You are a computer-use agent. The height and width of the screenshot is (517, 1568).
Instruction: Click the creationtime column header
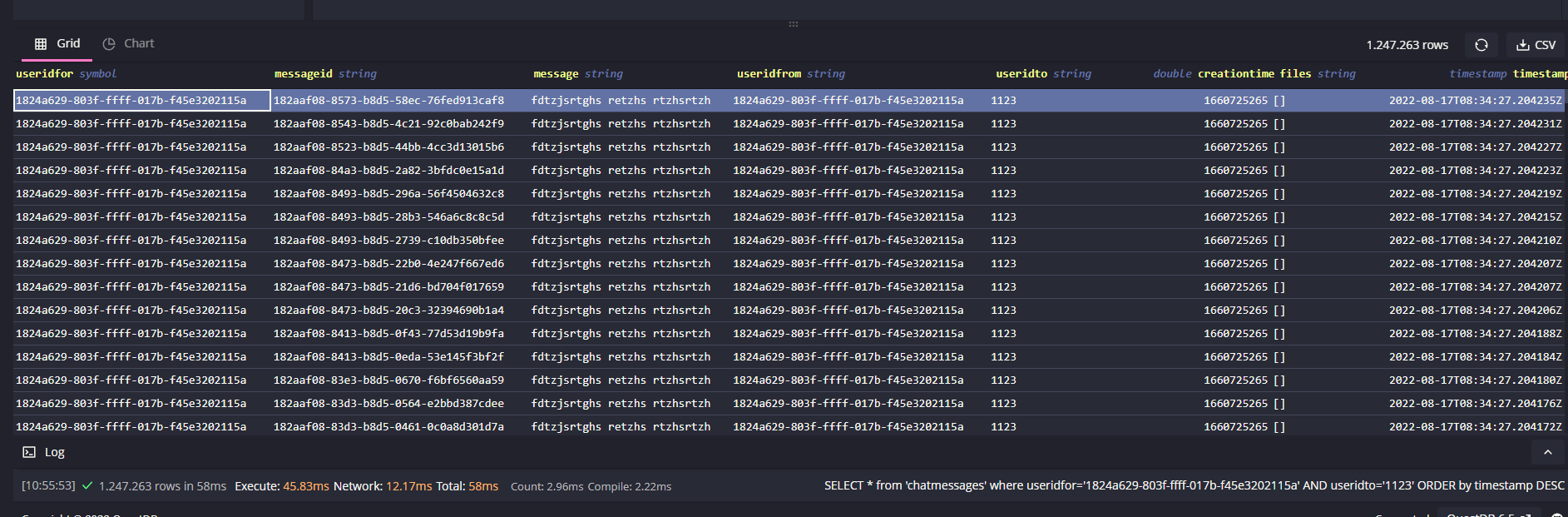[1235, 73]
